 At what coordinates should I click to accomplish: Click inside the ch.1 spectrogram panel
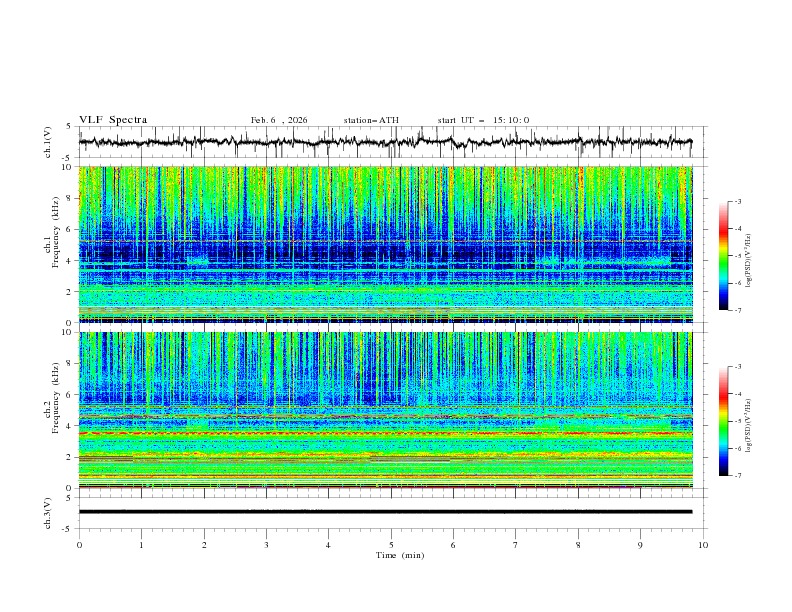pyautogui.click(x=385, y=244)
